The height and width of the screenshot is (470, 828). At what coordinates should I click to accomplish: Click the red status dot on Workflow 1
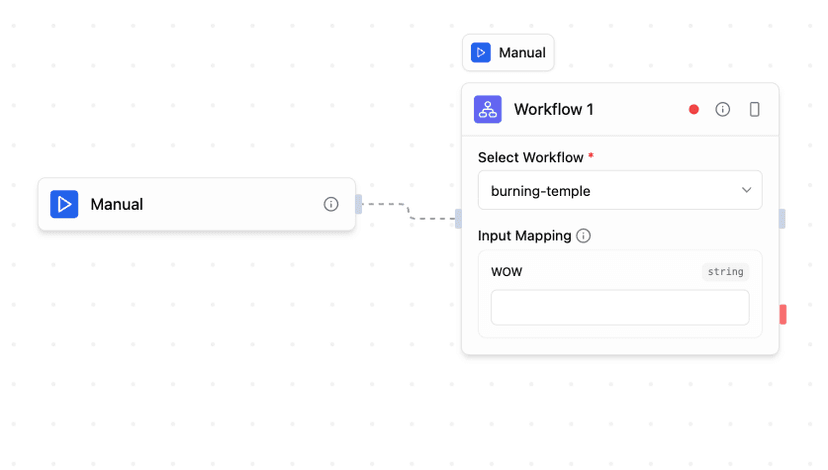coord(694,109)
